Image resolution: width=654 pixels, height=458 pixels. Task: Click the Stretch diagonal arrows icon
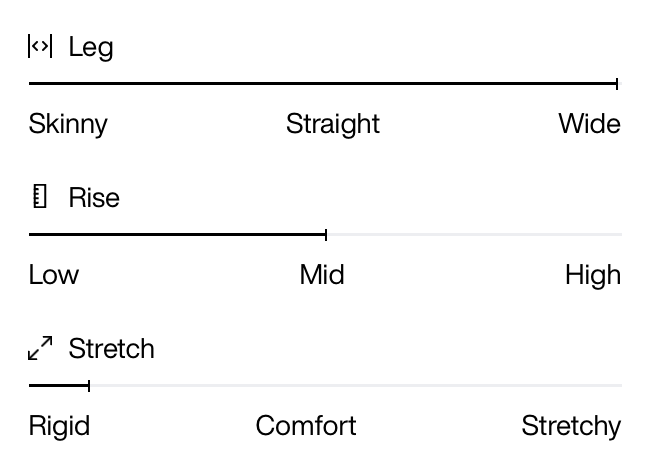point(40,348)
